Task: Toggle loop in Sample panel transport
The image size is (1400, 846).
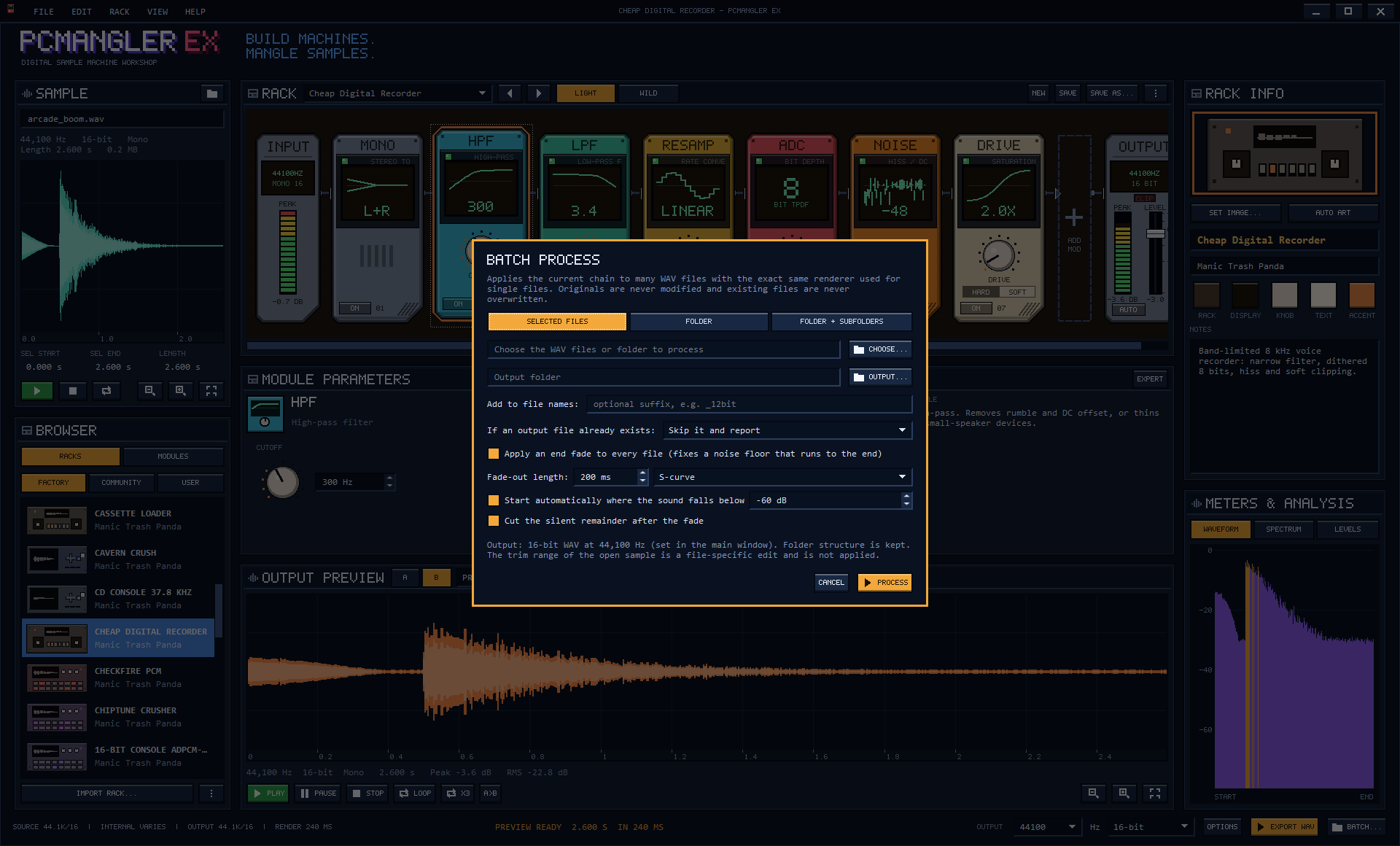Action: click(x=106, y=391)
